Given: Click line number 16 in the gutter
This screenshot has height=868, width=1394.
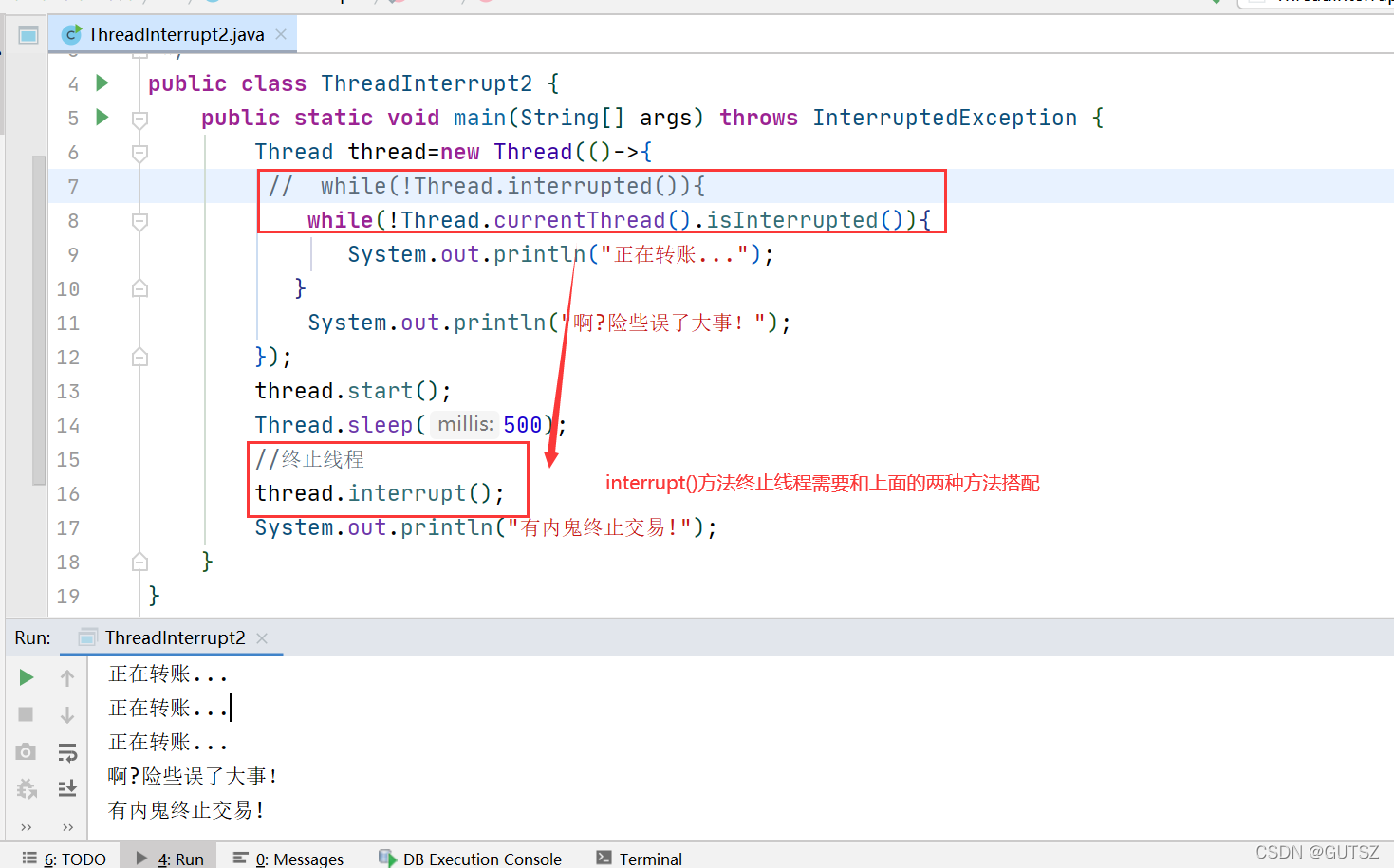Looking at the screenshot, I should (68, 494).
